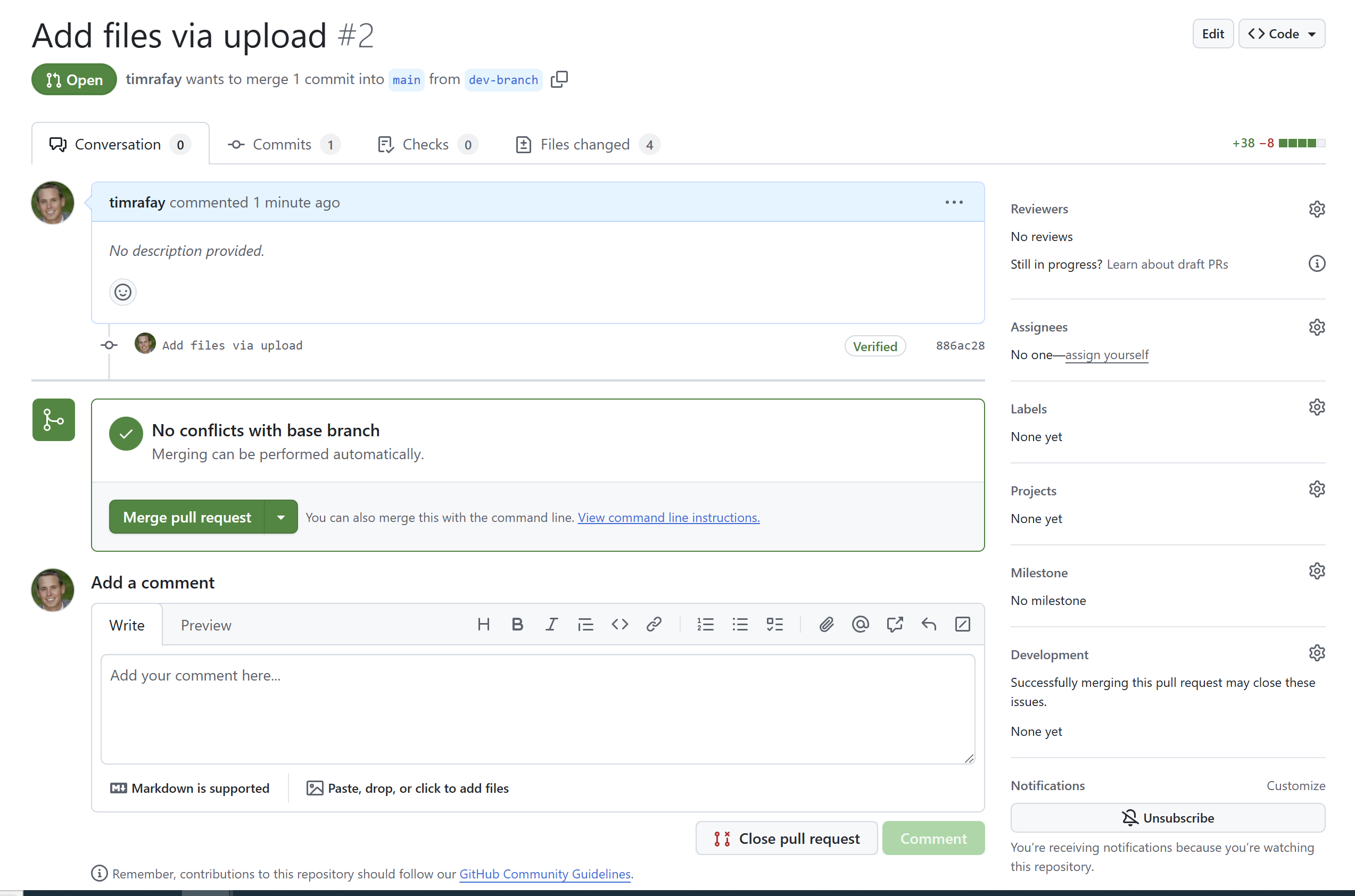Open the Code dropdown button
The width and height of the screenshot is (1355, 896).
click(1281, 34)
